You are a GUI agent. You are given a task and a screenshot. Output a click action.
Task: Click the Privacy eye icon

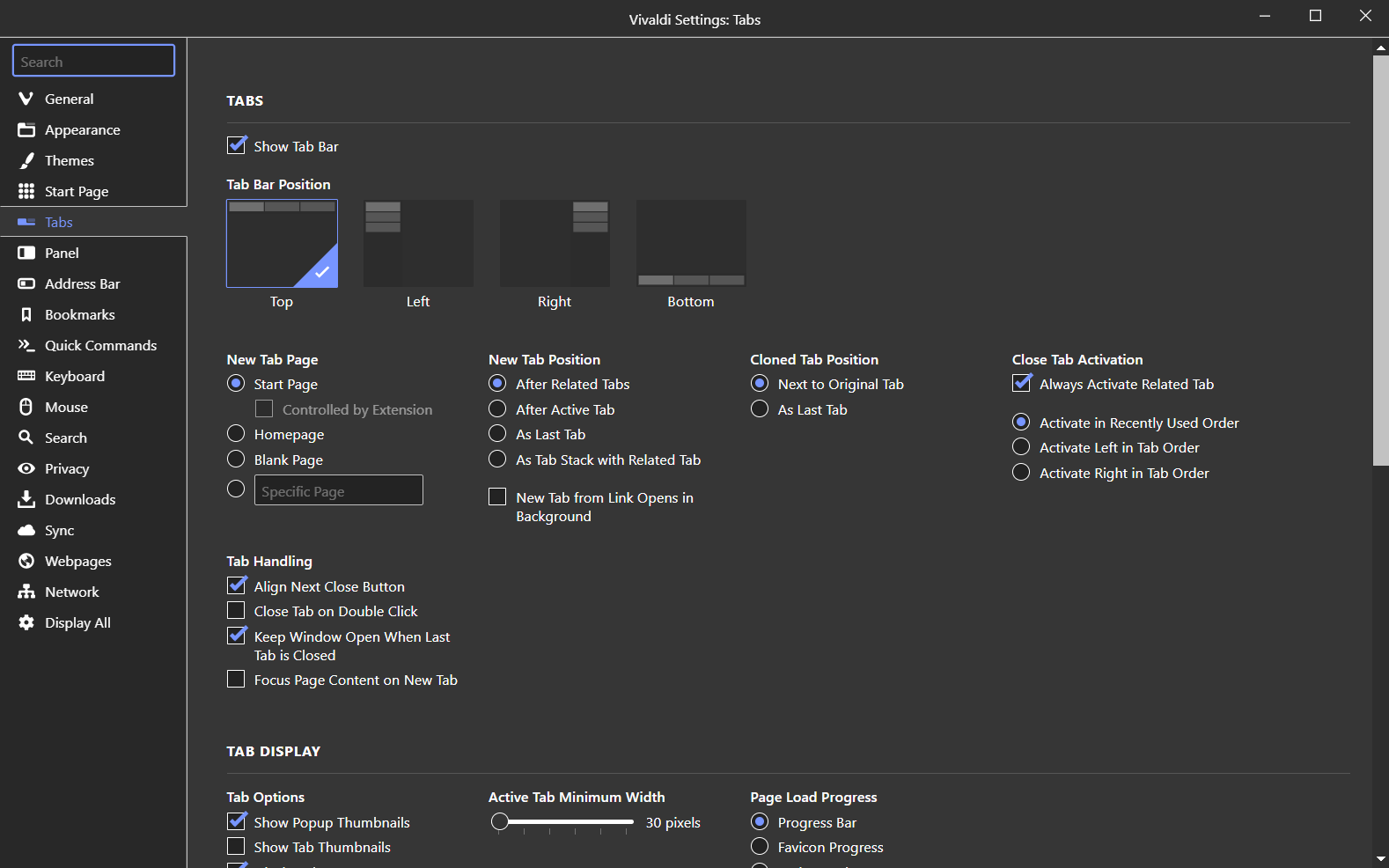(x=26, y=468)
